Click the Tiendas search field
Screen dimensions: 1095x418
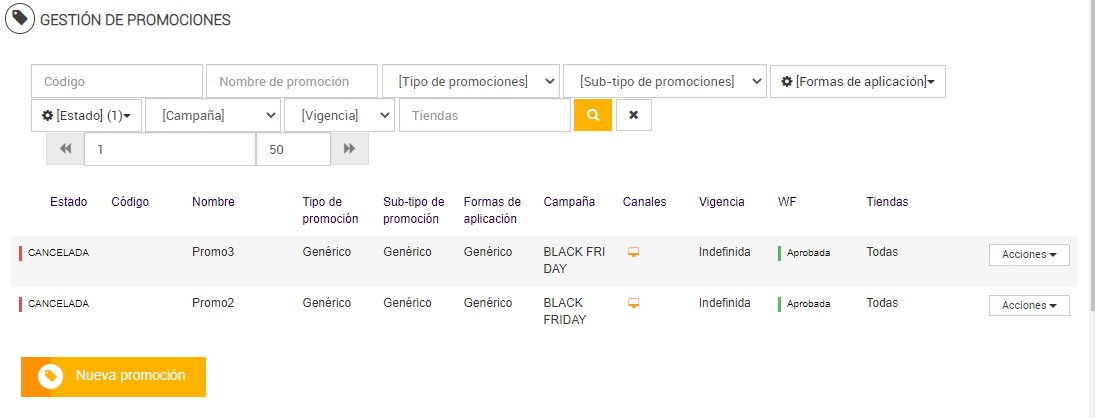485,115
